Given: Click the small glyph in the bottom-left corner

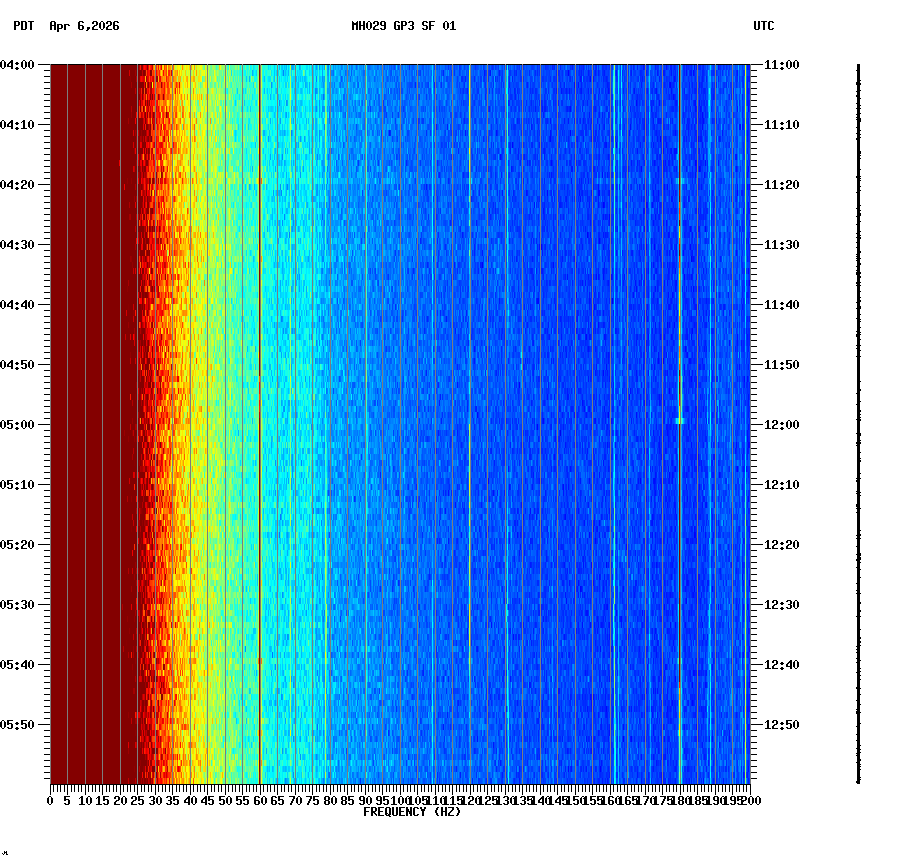Looking at the screenshot, I should (x=7, y=855).
